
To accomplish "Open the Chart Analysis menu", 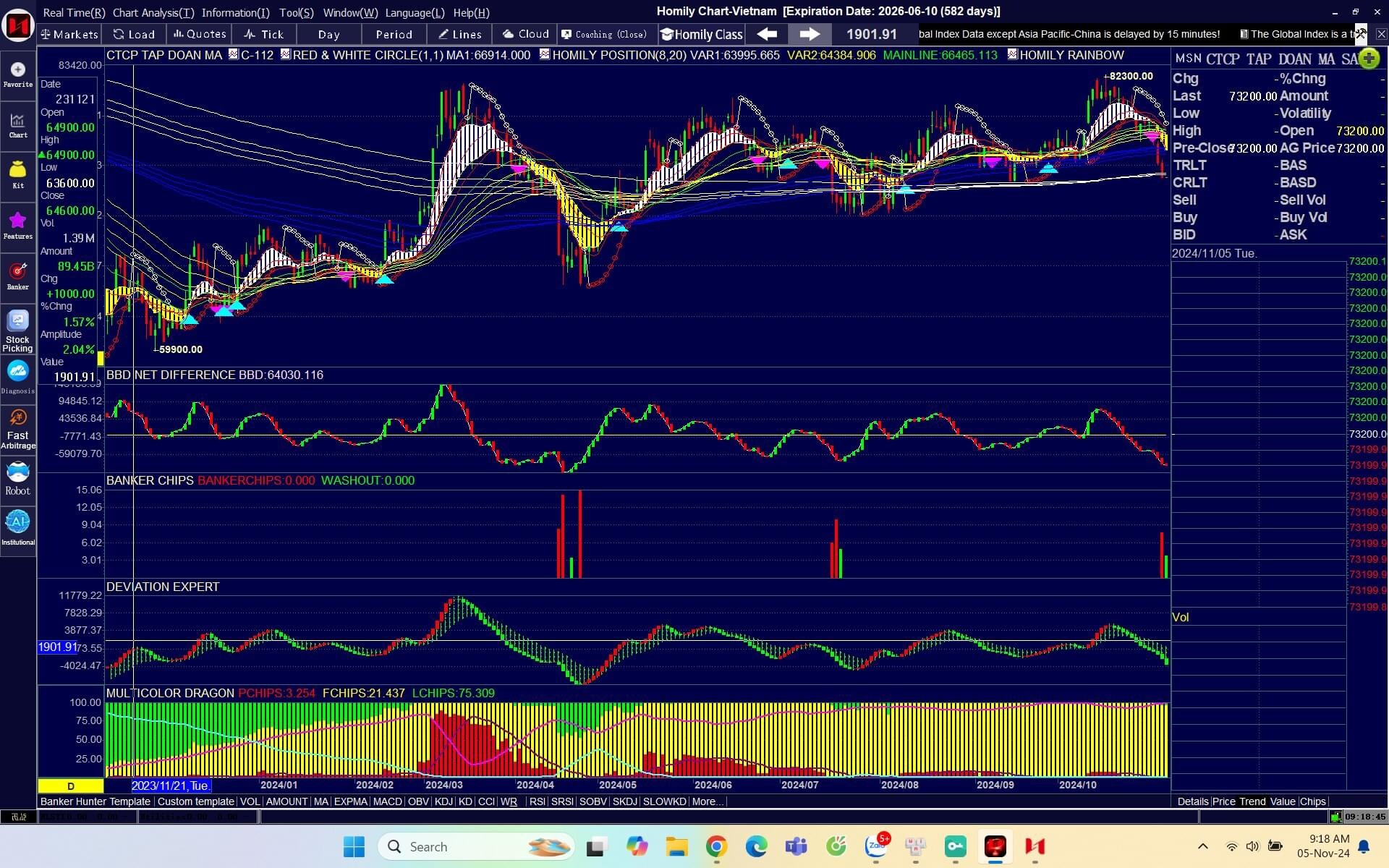I will click(x=153, y=12).
